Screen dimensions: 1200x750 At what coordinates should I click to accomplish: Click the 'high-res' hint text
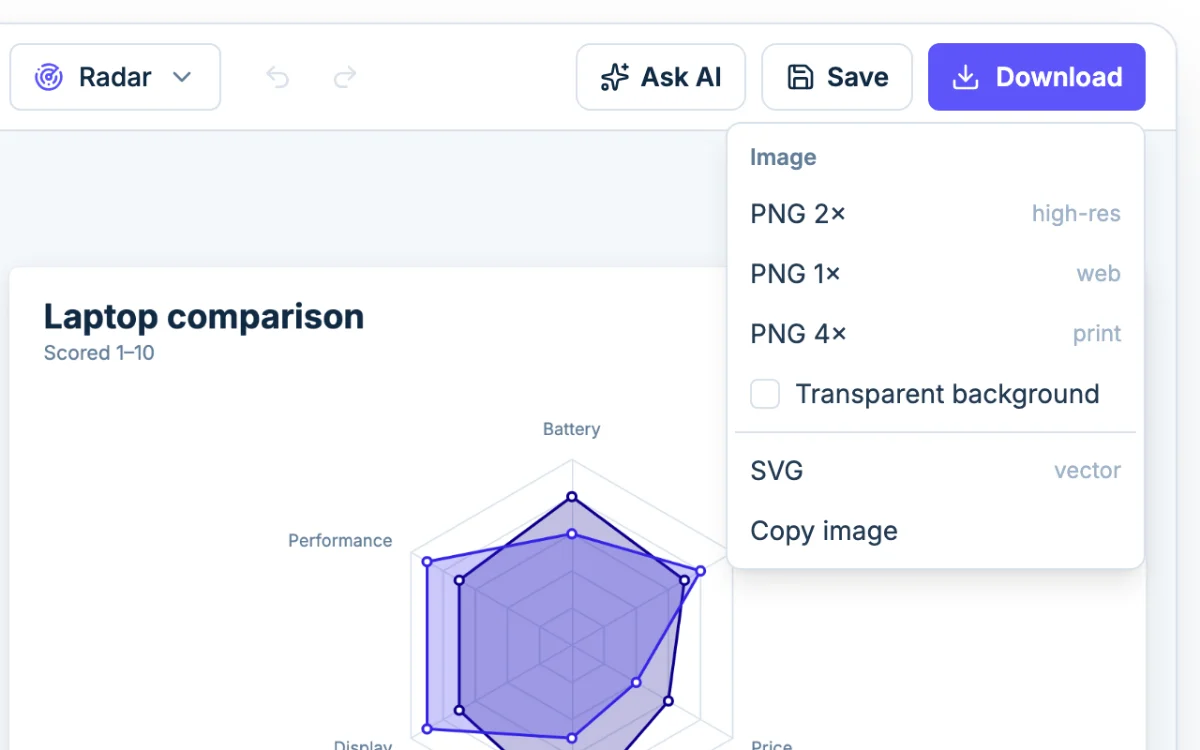[x=1076, y=214]
